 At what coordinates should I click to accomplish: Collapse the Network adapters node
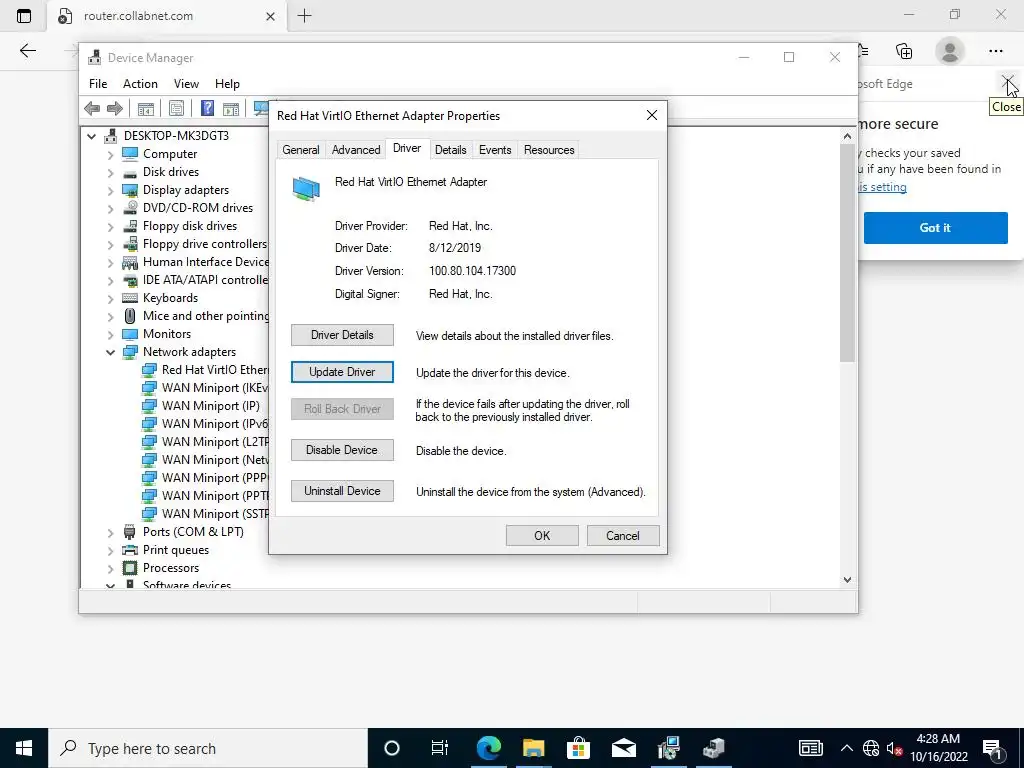click(110, 353)
